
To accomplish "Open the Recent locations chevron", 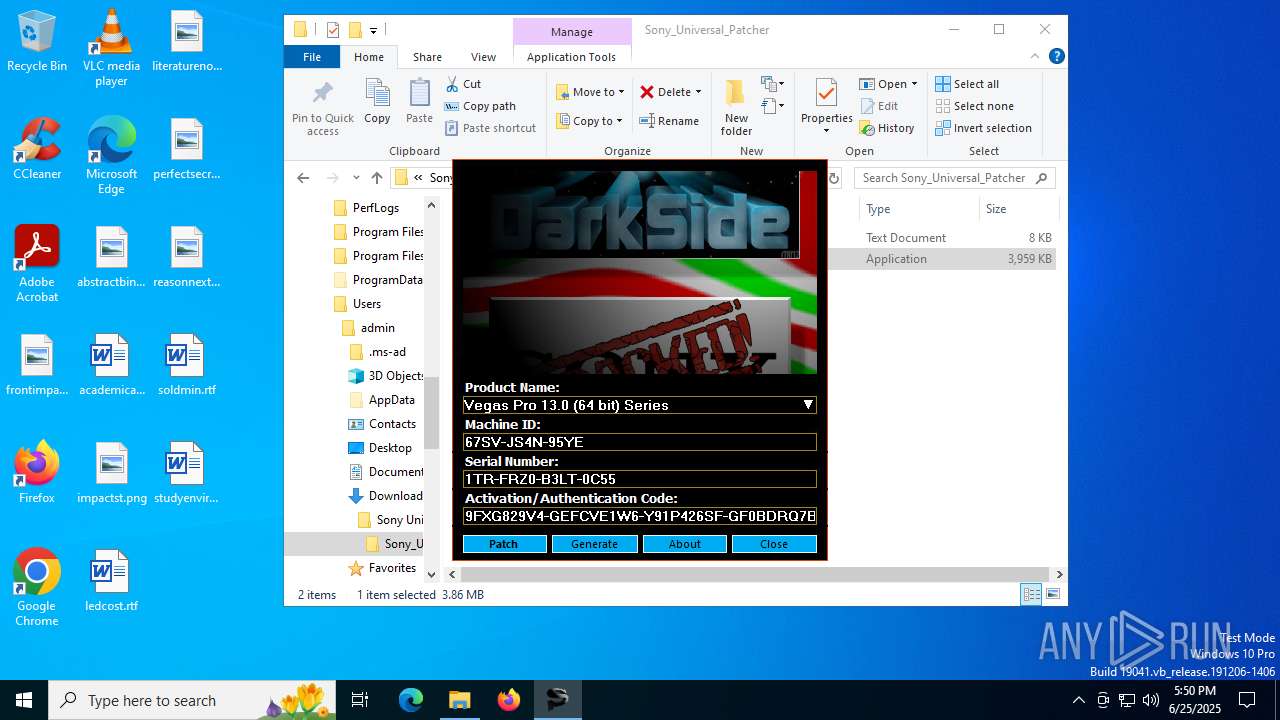I will pos(356,178).
